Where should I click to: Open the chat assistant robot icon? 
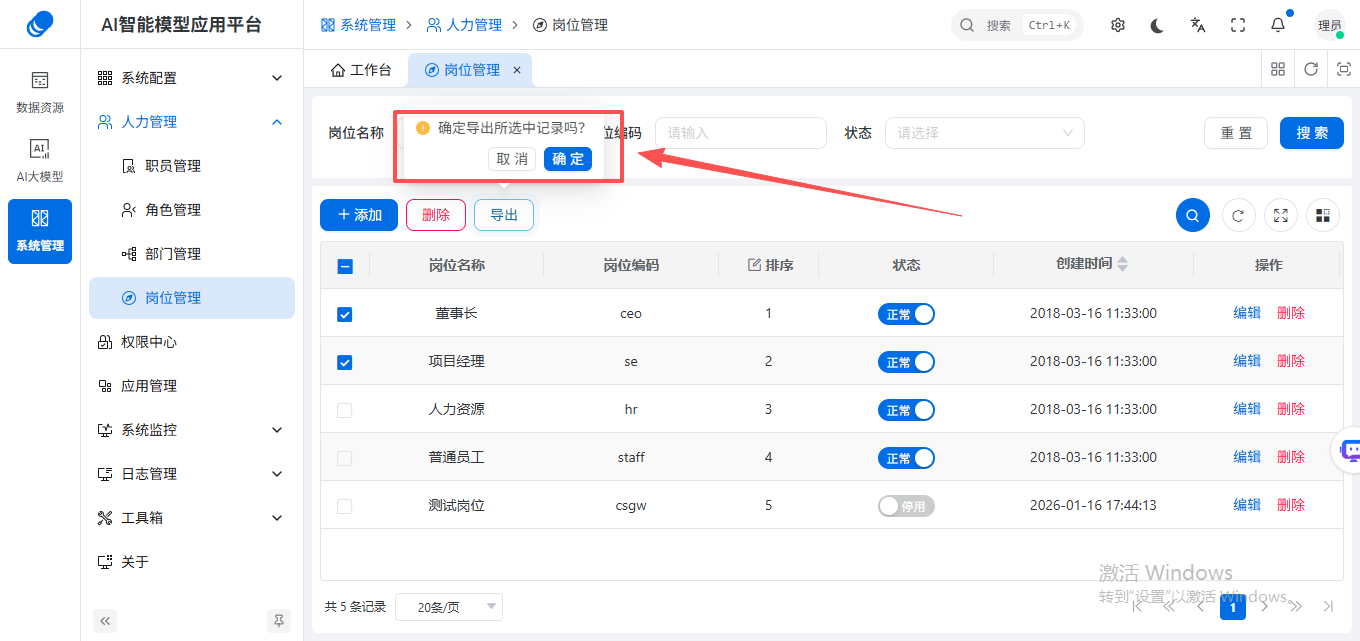[x=1350, y=451]
